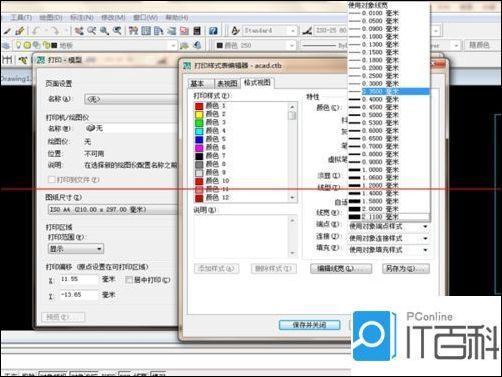Activate the Zoom Previous tool
Viewport: 502px width, 377px height.
[x=117, y=31]
